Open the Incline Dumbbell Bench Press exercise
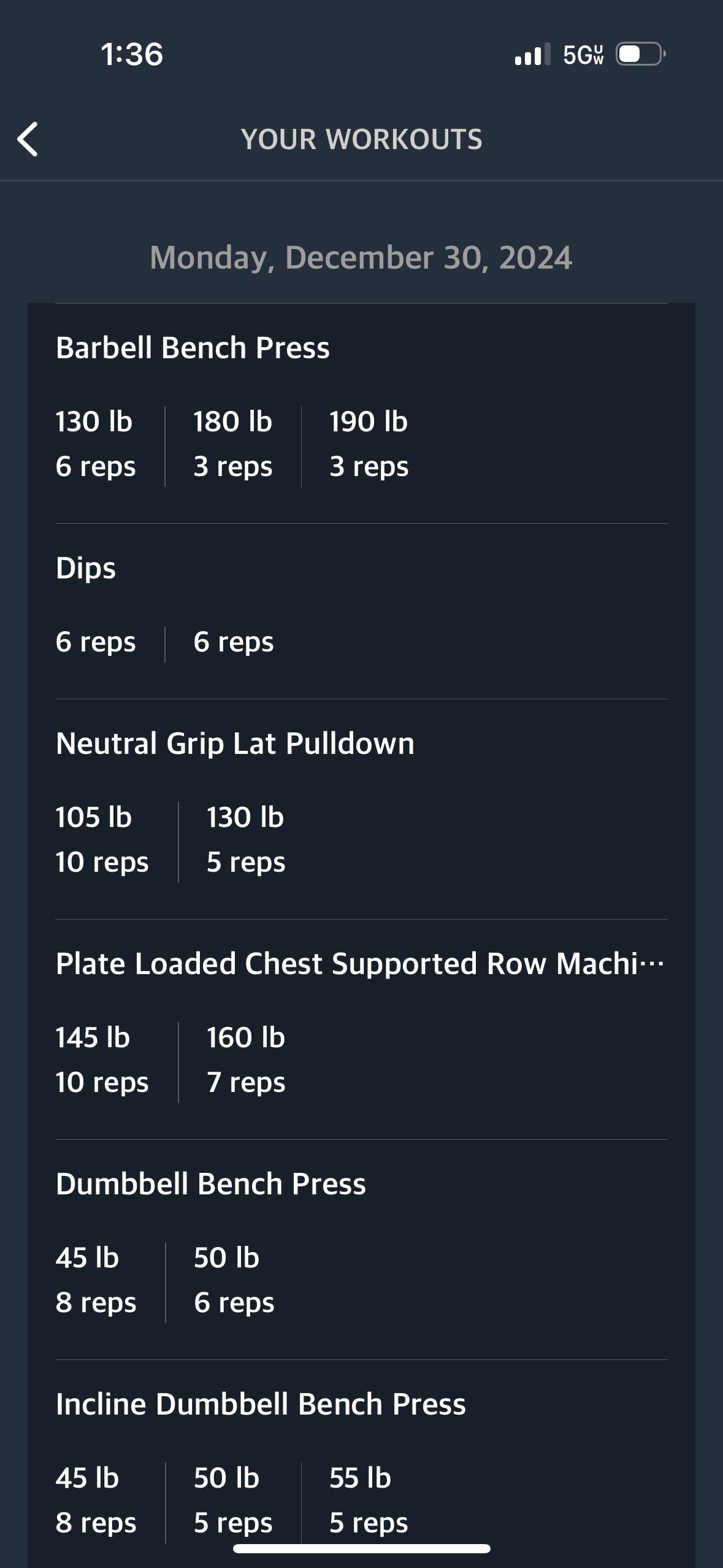723x1568 pixels. click(261, 1404)
